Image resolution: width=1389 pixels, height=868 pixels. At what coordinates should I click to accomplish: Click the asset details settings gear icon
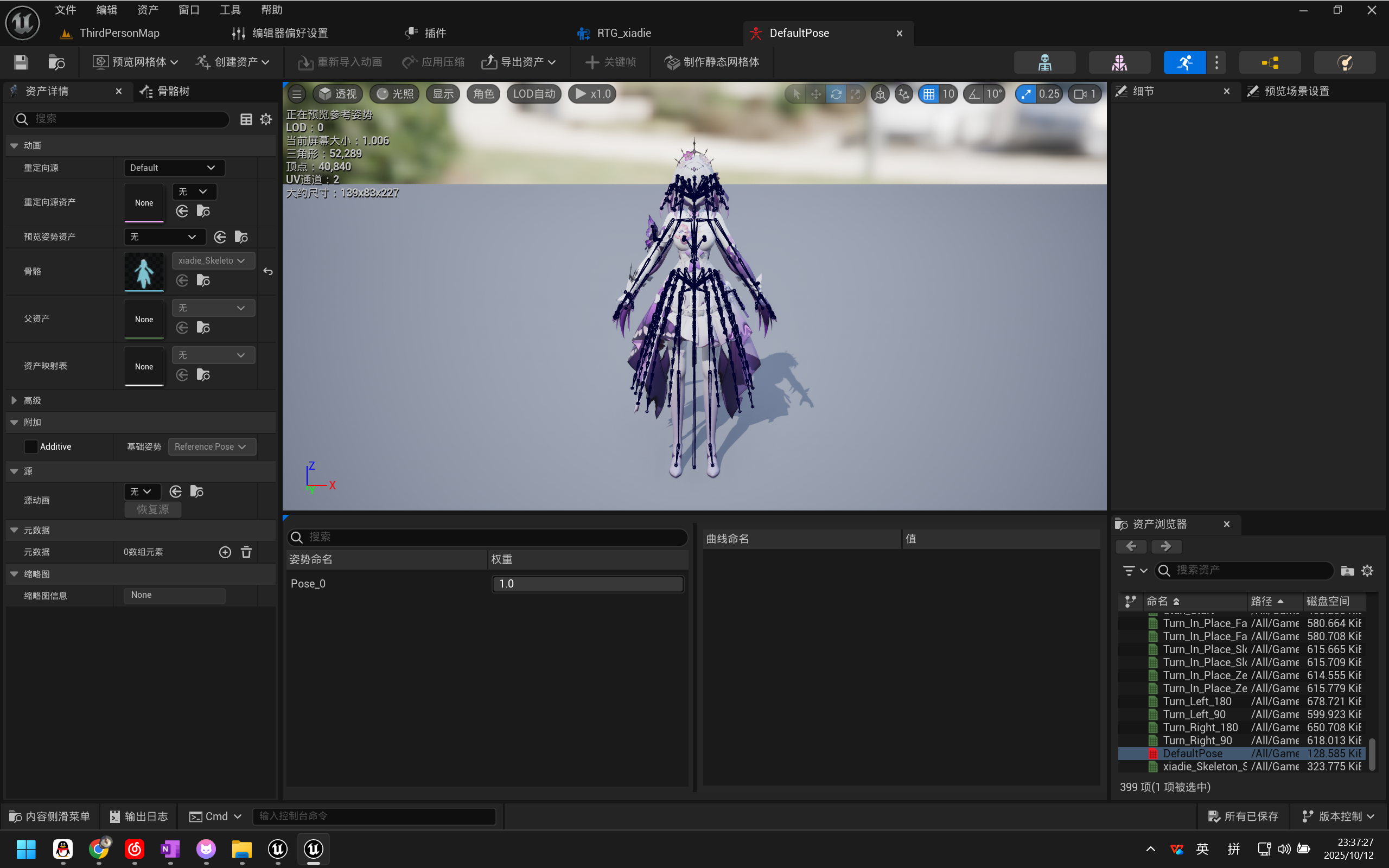pyautogui.click(x=266, y=119)
